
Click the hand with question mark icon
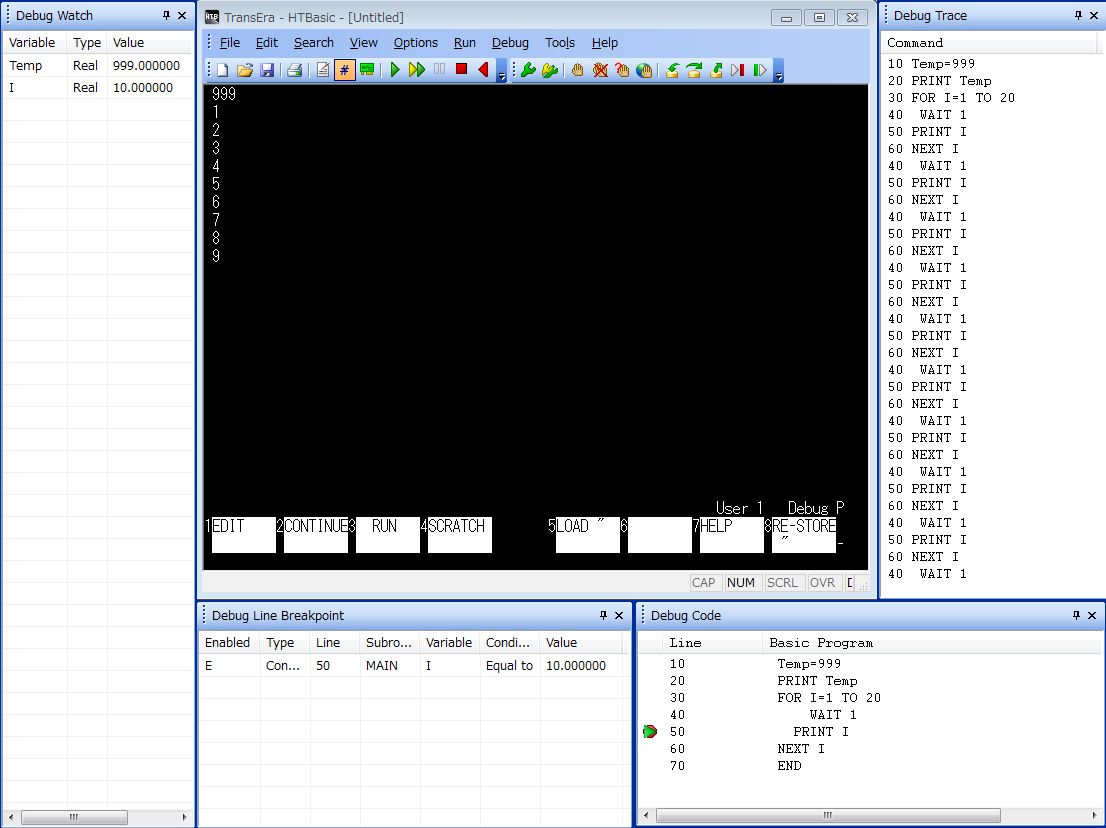coord(622,70)
